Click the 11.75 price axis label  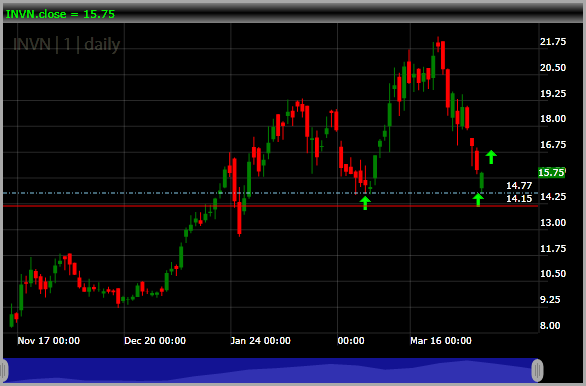coord(553,248)
